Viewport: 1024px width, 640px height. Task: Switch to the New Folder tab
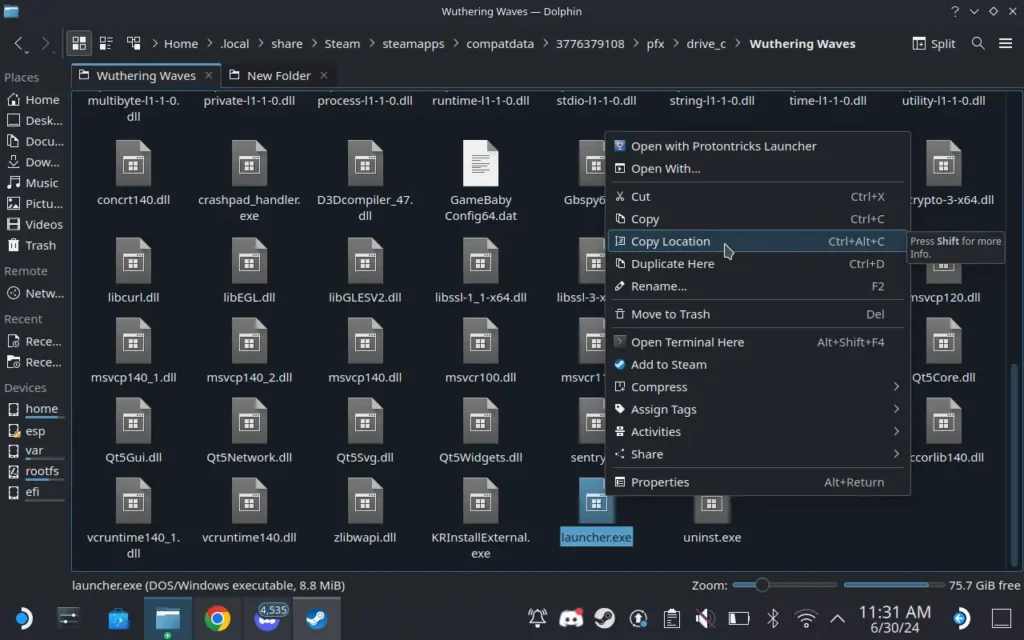tap(278, 76)
